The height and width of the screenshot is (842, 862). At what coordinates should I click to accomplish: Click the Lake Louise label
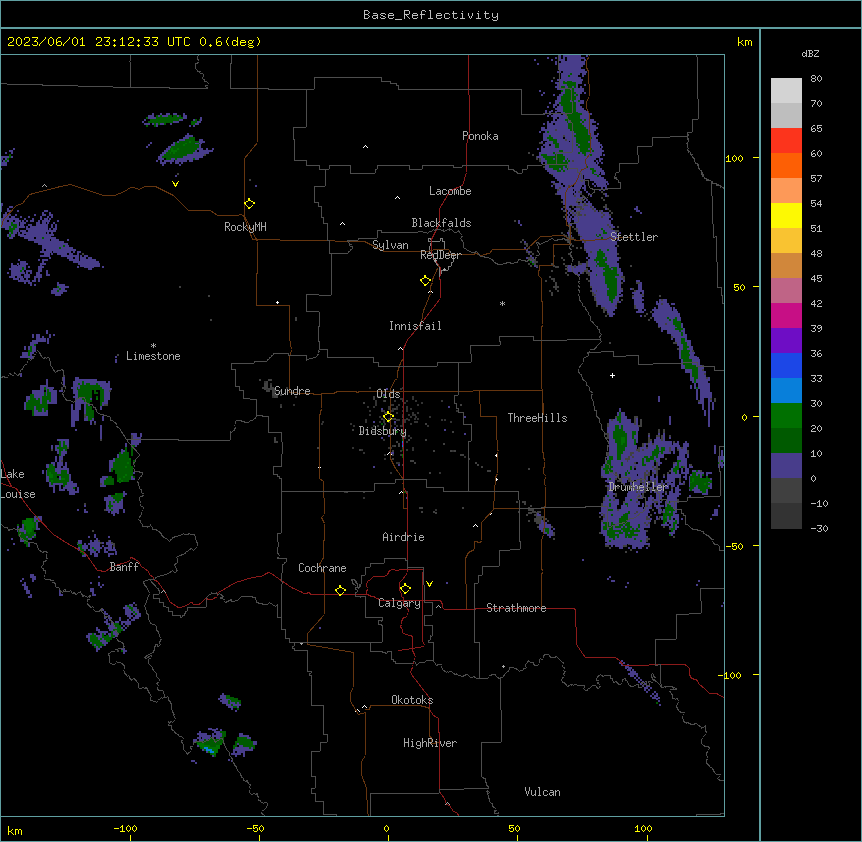pos(16,484)
